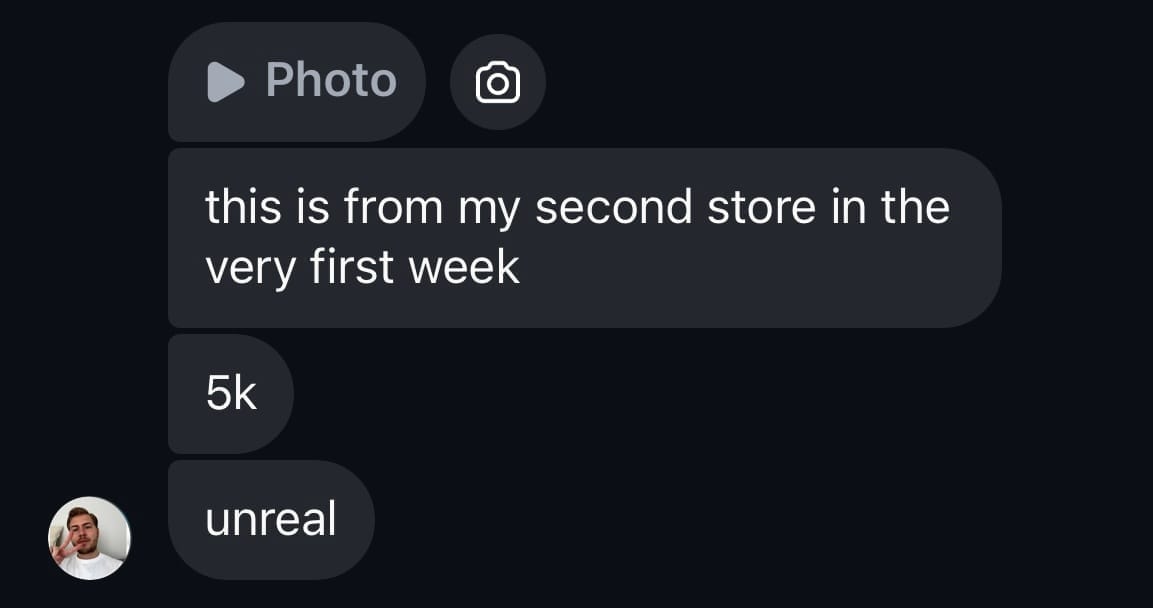Select the "second store" message bubble
Image resolution: width=1153 pixels, height=608 pixels.
tap(584, 238)
